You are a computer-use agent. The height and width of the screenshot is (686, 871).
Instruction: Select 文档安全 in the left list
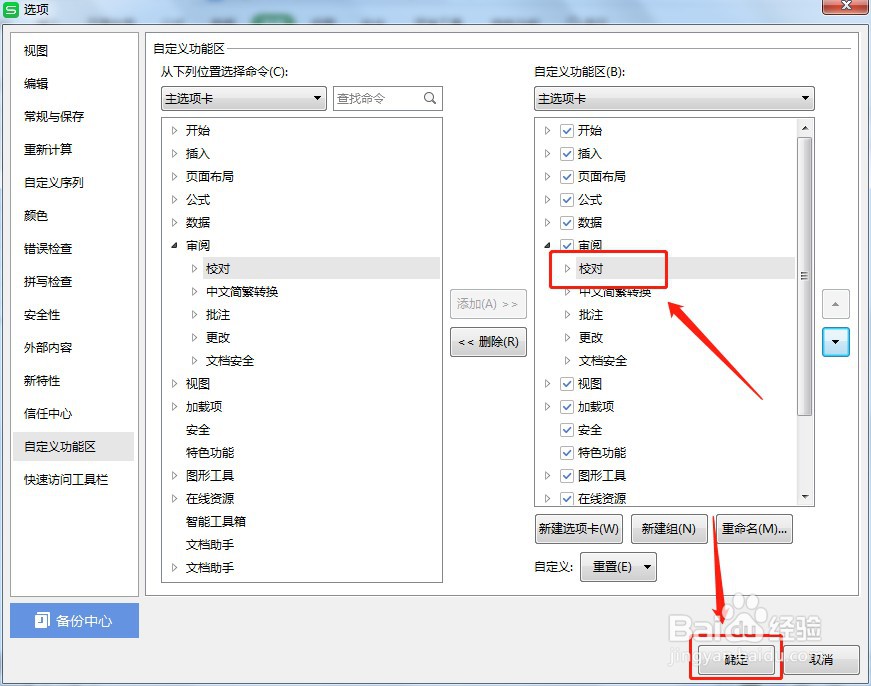[x=230, y=361]
